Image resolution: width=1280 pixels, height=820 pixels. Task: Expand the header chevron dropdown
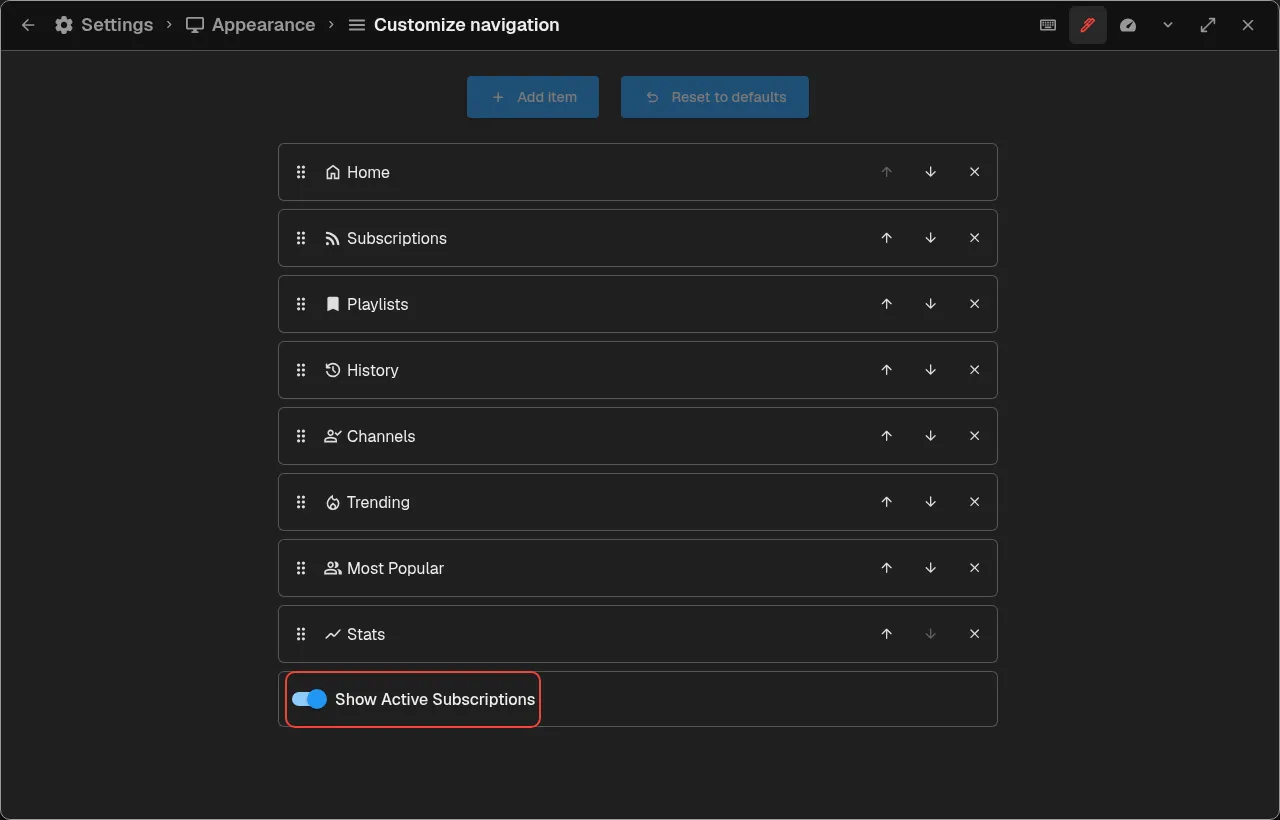click(x=1168, y=25)
